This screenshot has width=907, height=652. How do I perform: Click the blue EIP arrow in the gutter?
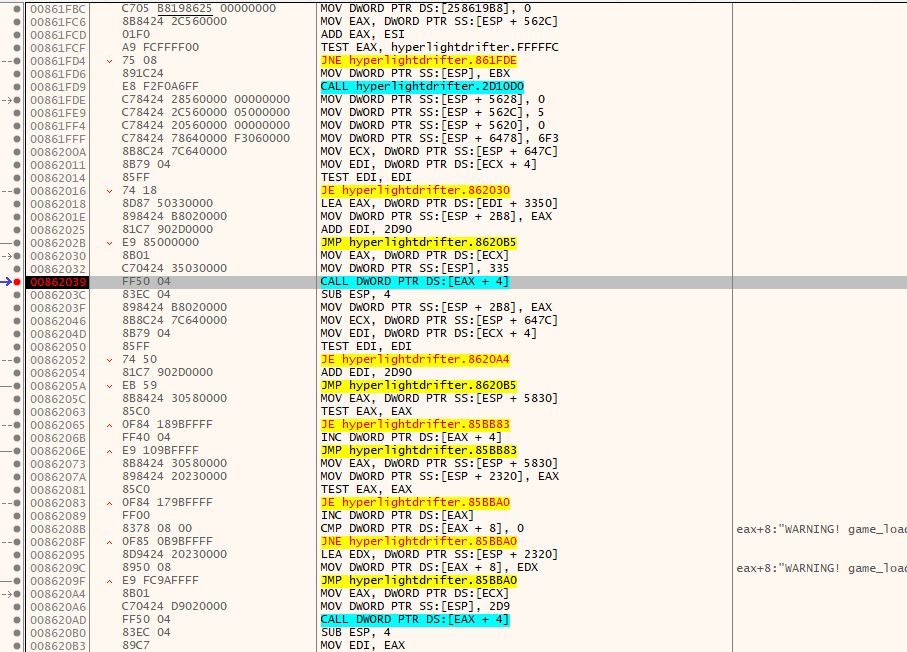pos(7,282)
